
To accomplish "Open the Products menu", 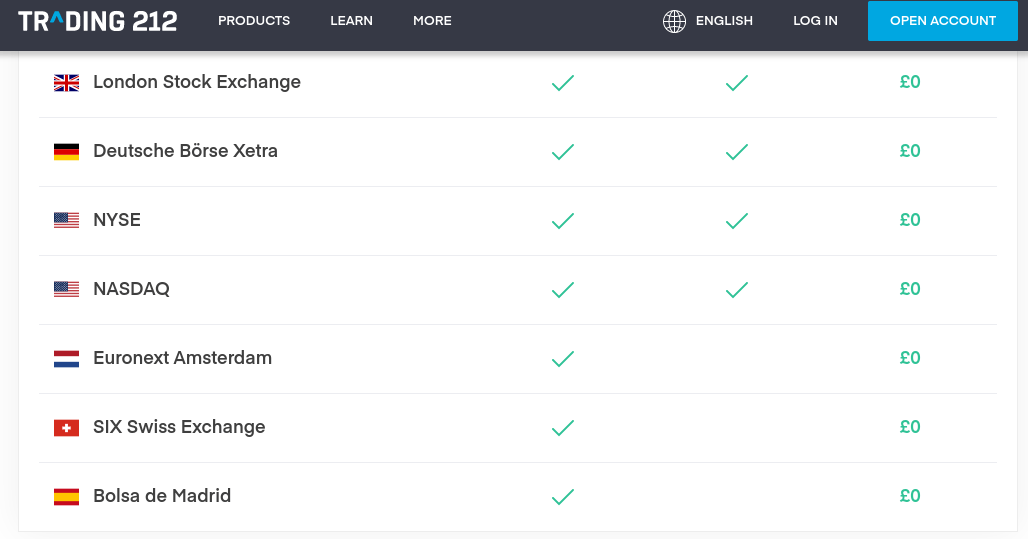I will pyautogui.click(x=254, y=21).
